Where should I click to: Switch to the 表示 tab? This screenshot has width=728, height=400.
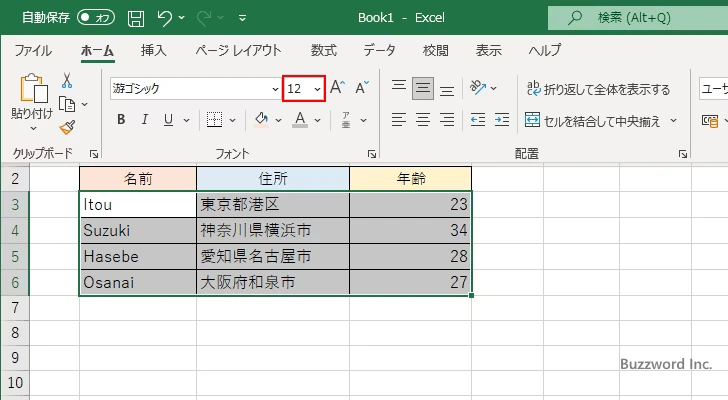pos(488,50)
